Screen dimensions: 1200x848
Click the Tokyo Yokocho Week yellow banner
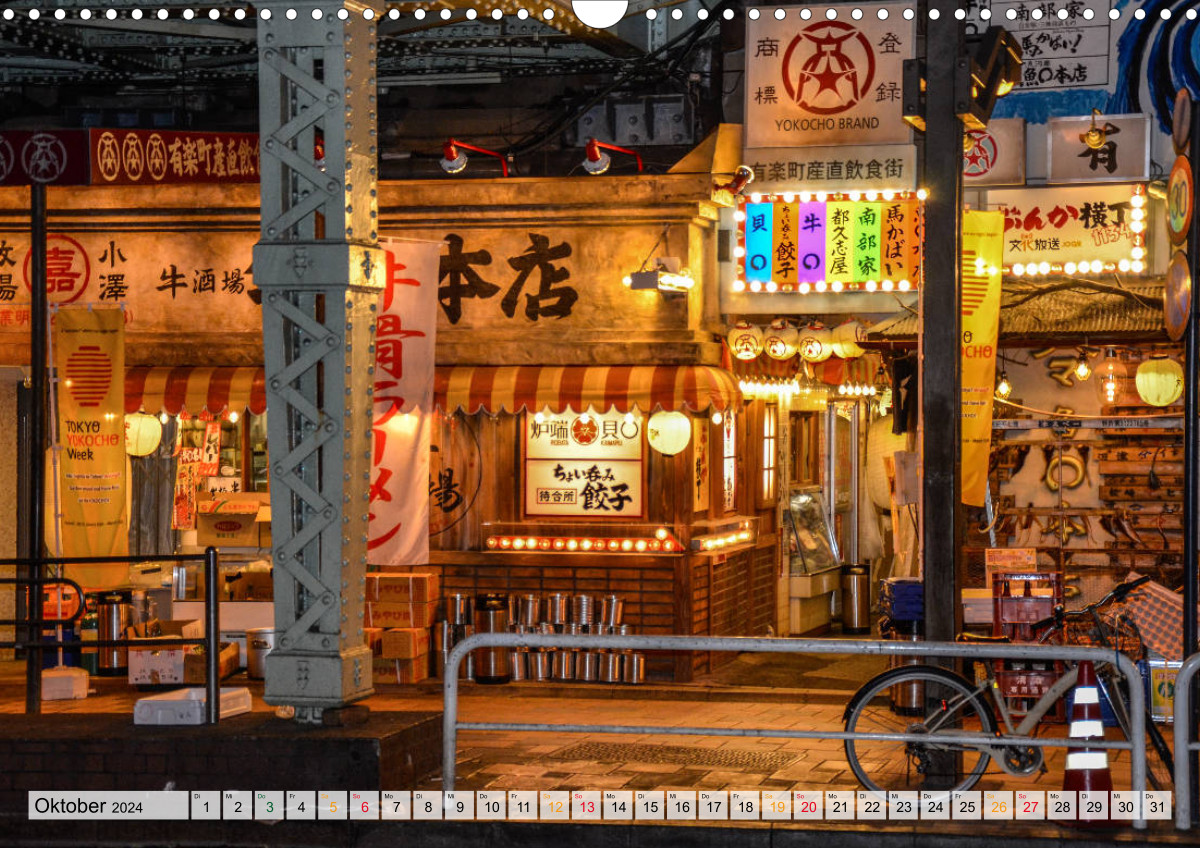pos(90,430)
